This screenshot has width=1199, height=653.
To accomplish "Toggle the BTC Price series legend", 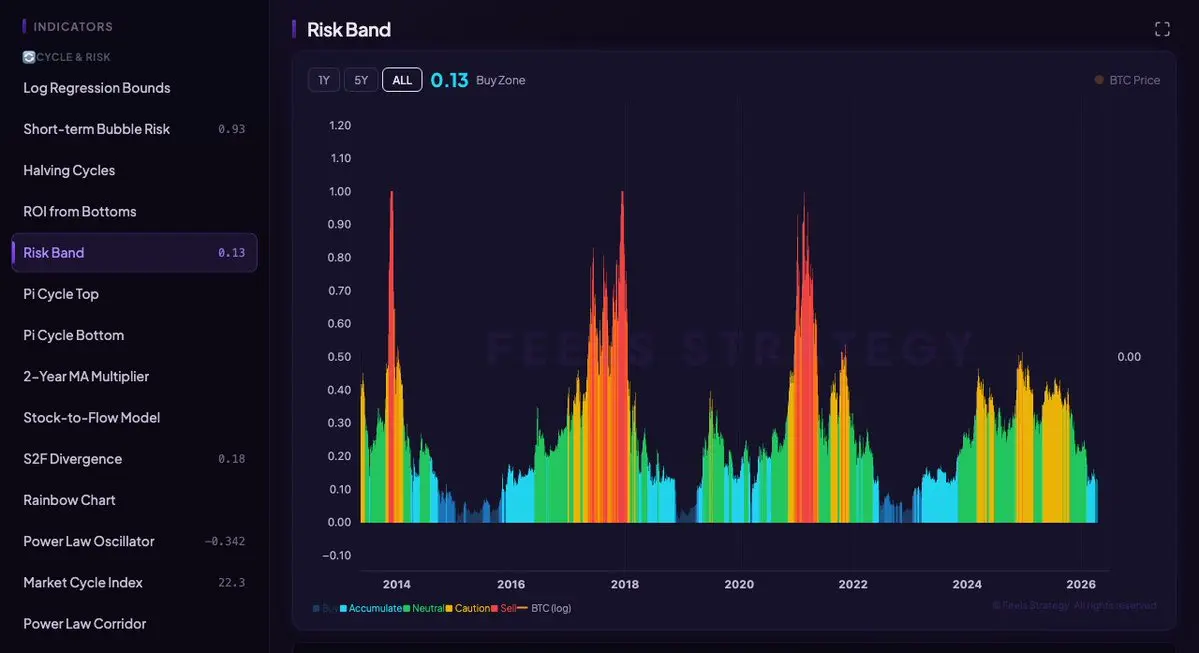I will coord(1127,80).
